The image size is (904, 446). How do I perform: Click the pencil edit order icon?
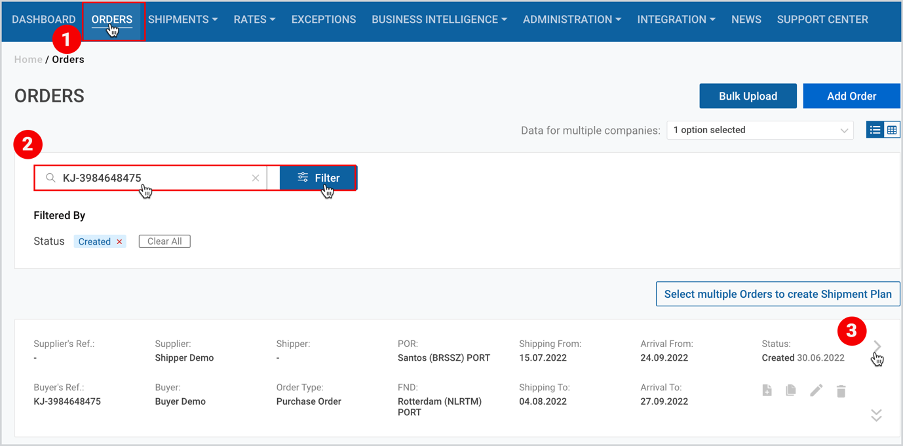pos(816,391)
